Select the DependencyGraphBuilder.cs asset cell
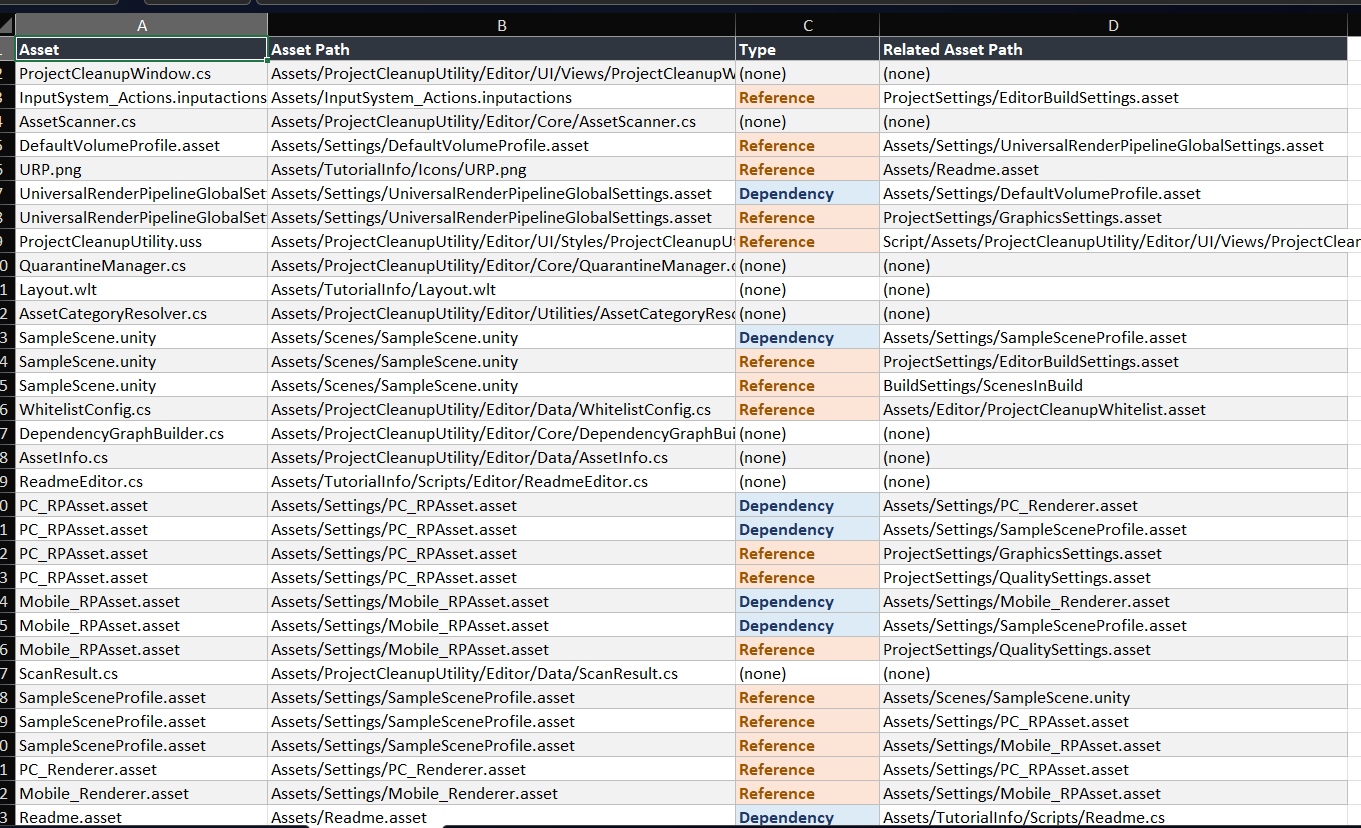Image resolution: width=1361 pixels, height=828 pixels. pos(142,433)
